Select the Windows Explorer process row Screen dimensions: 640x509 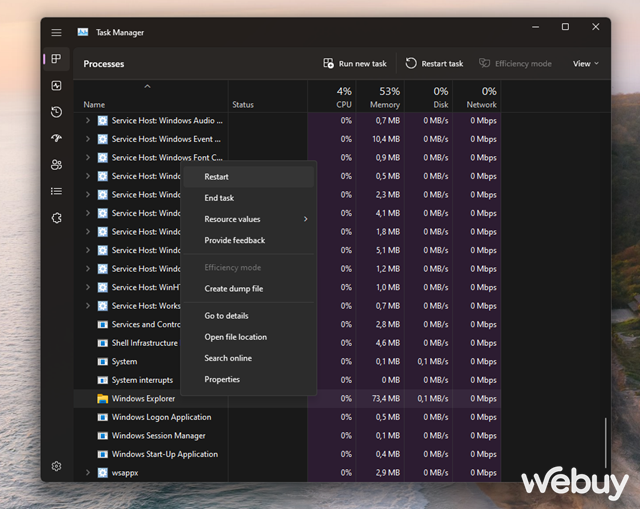click(287, 398)
